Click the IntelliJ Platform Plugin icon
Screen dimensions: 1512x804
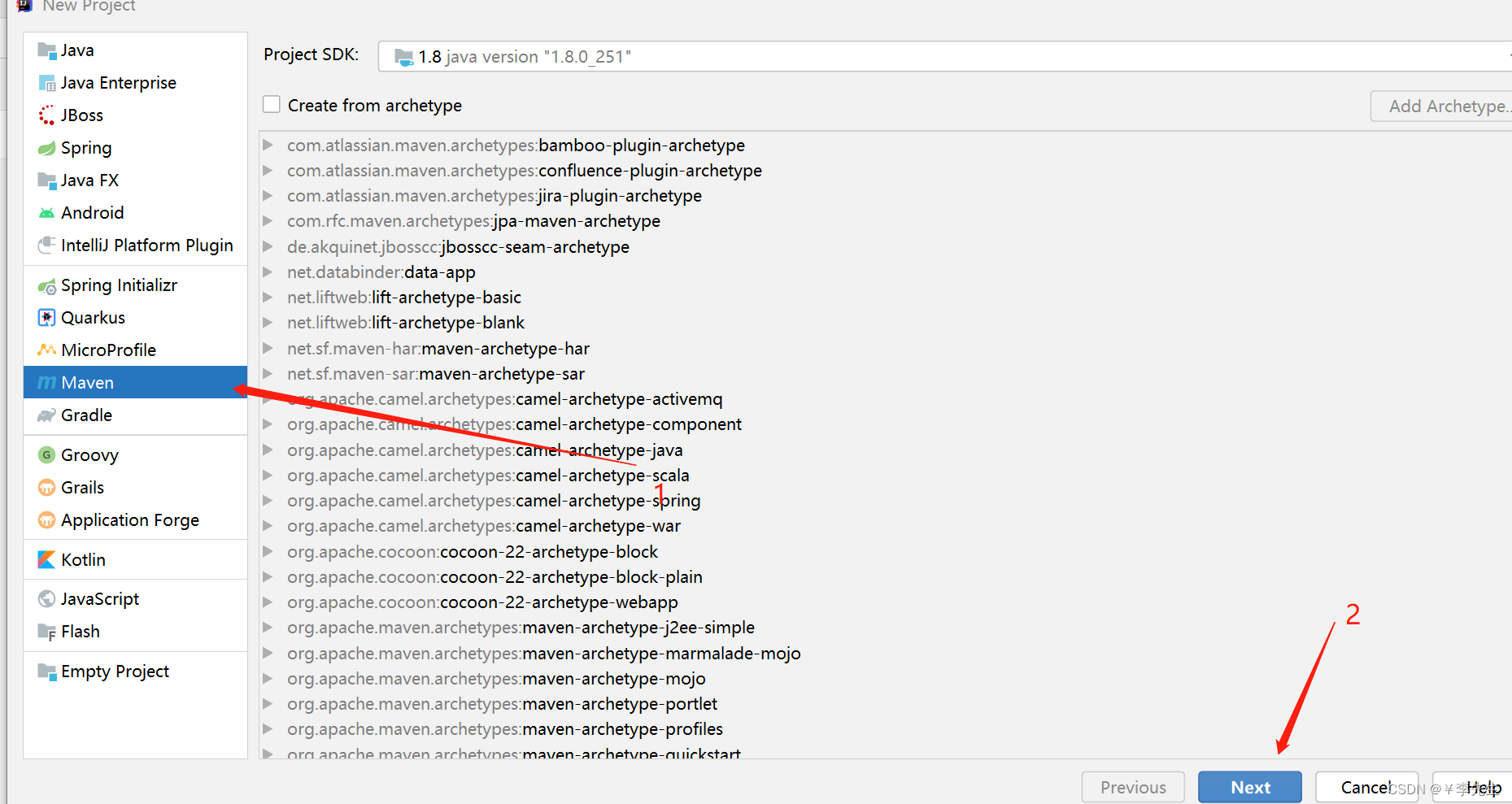[x=47, y=246]
